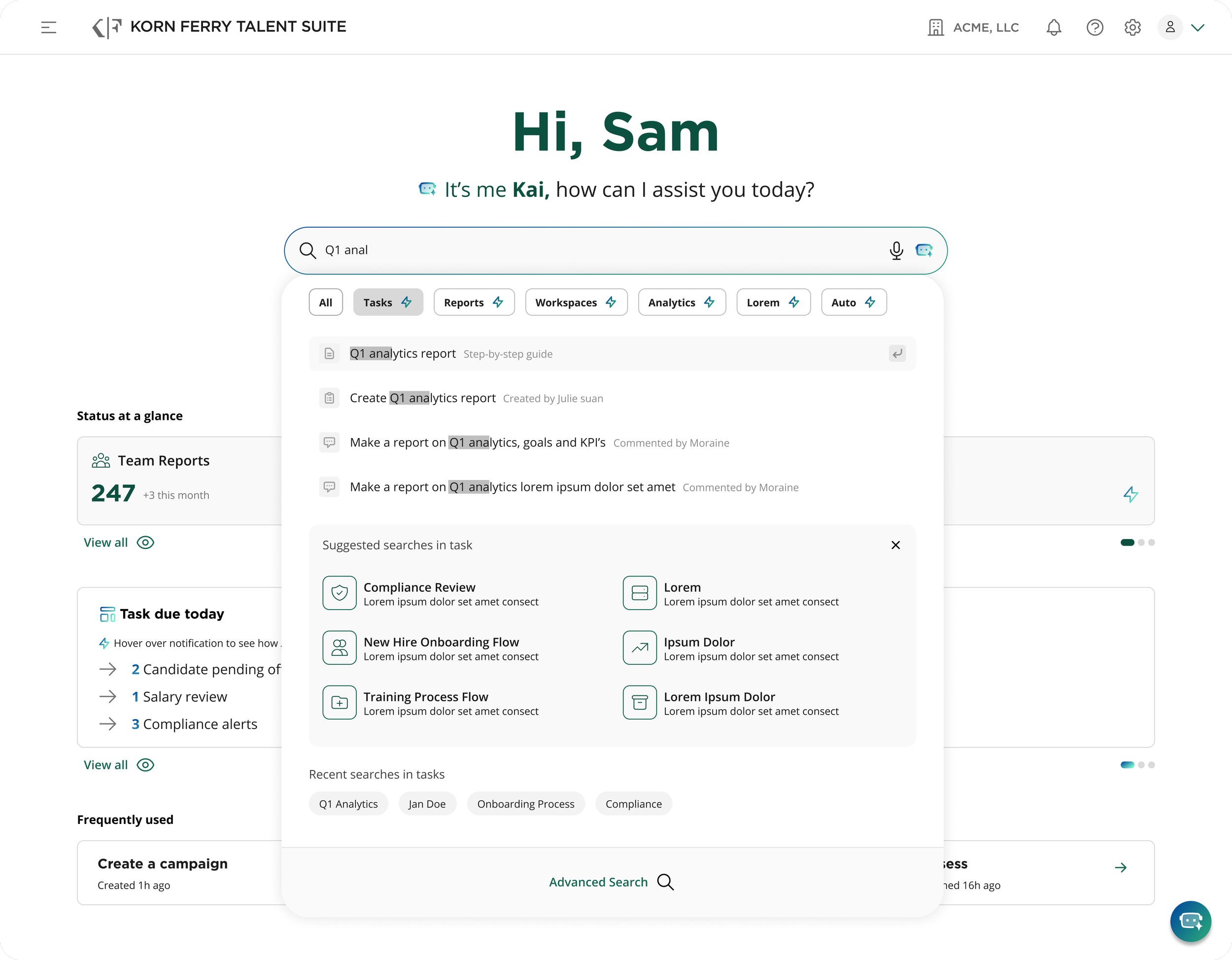Viewport: 1232px width, 960px height.
Task: Click the Kai assistant icon in search bar
Action: coord(924,250)
